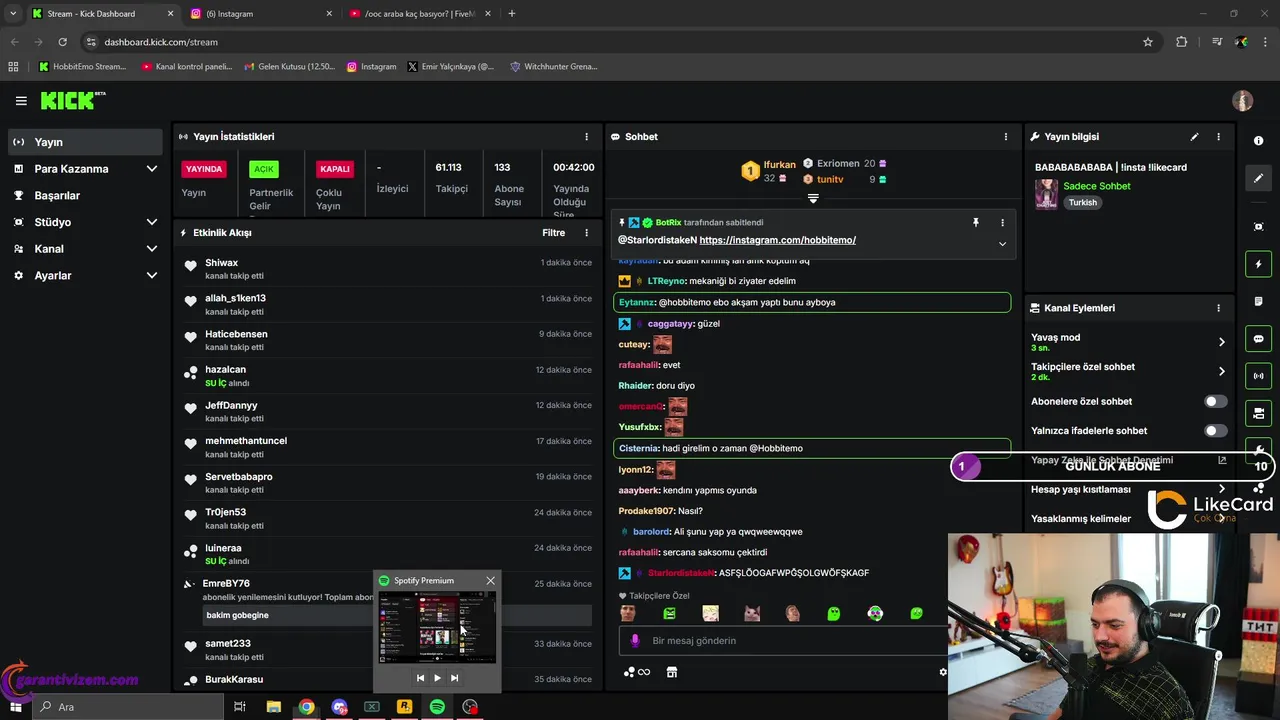Open Yayın bilgisi three-dot menu
Screen dimensions: 1280x720
[1218, 137]
